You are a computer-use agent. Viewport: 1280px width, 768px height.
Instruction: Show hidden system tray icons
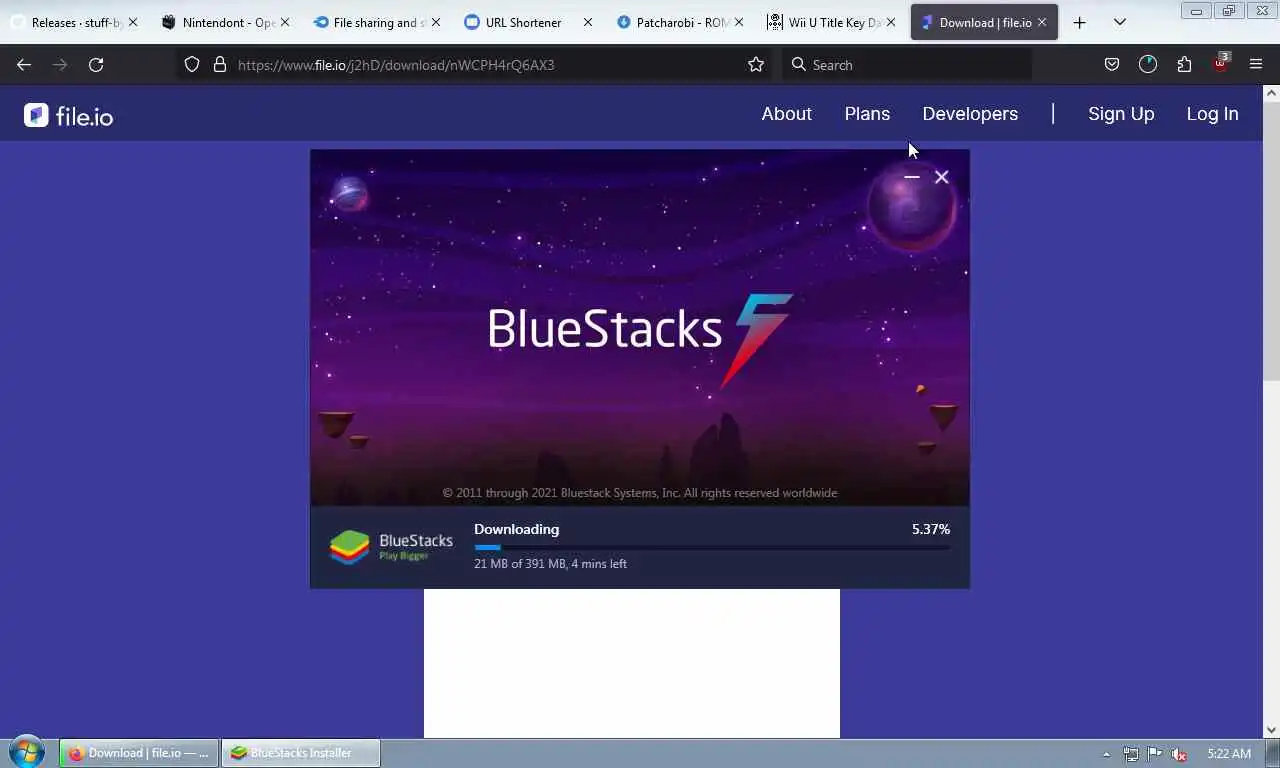coord(1106,754)
